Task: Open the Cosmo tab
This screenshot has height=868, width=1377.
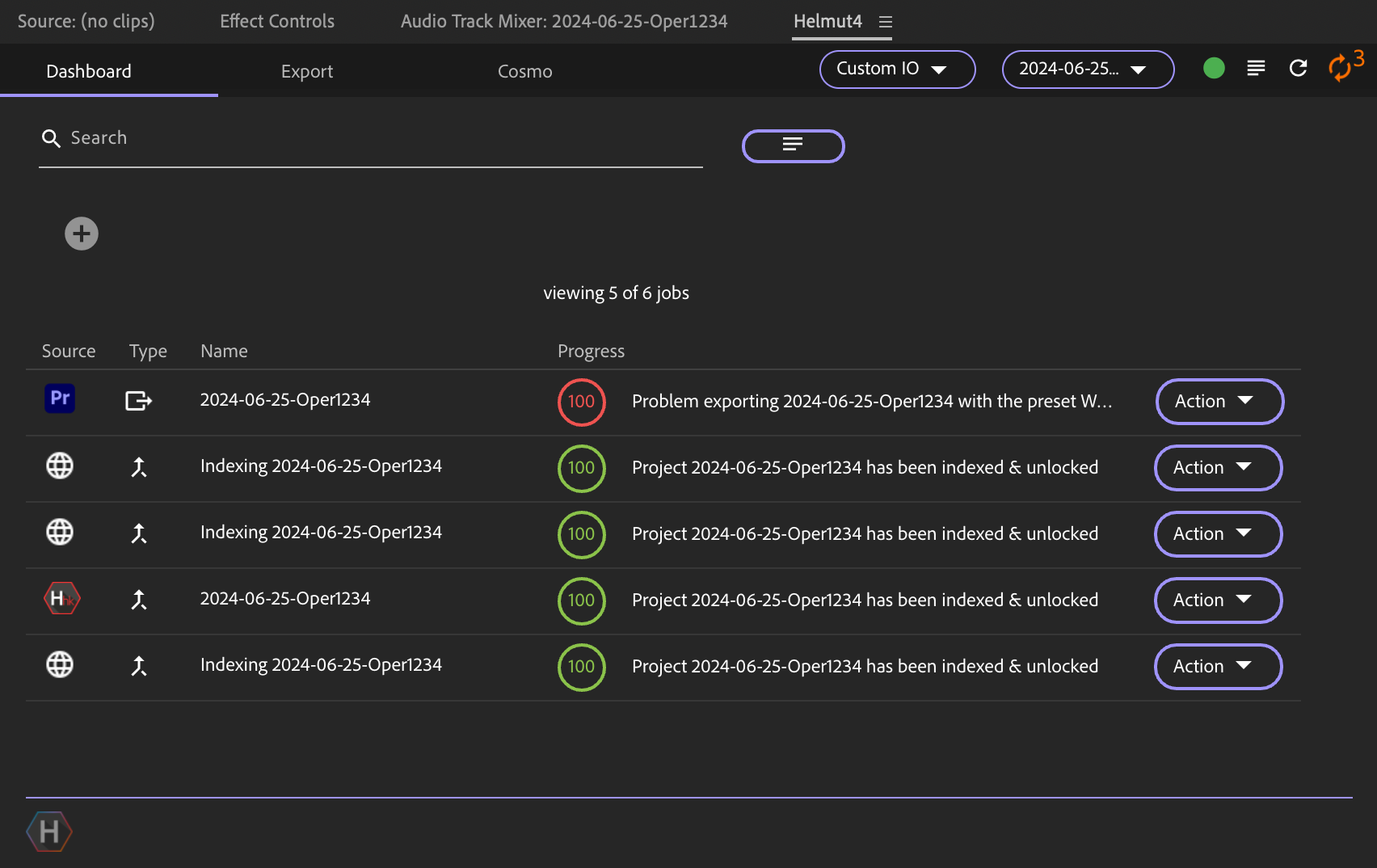Action: [x=524, y=71]
